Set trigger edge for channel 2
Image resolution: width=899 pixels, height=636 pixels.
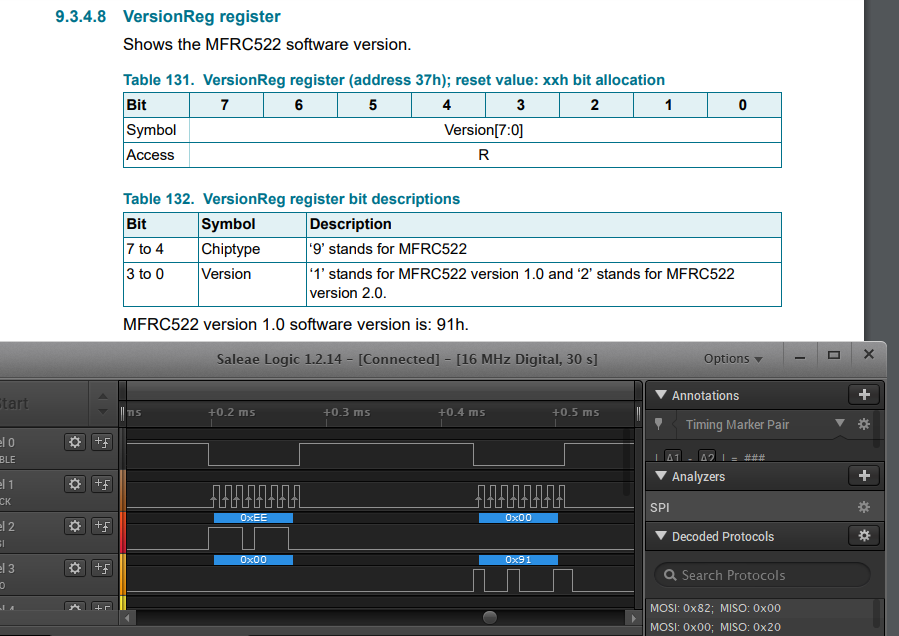(x=102, y=526)
